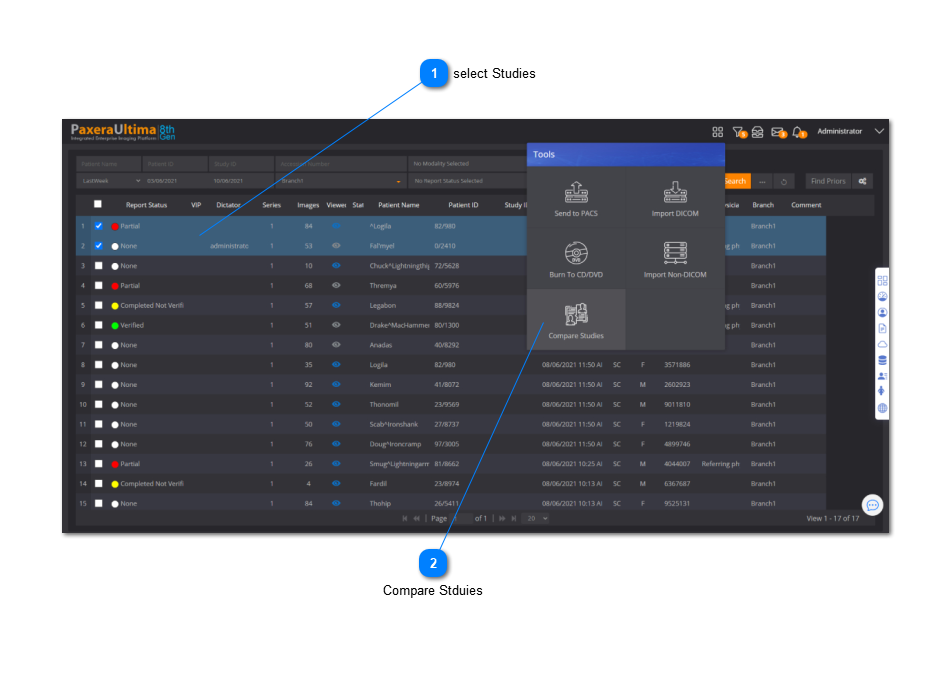Open the Import Non-DICOM tool
Viewport: 941px width, 674px height.
[675, 258]
